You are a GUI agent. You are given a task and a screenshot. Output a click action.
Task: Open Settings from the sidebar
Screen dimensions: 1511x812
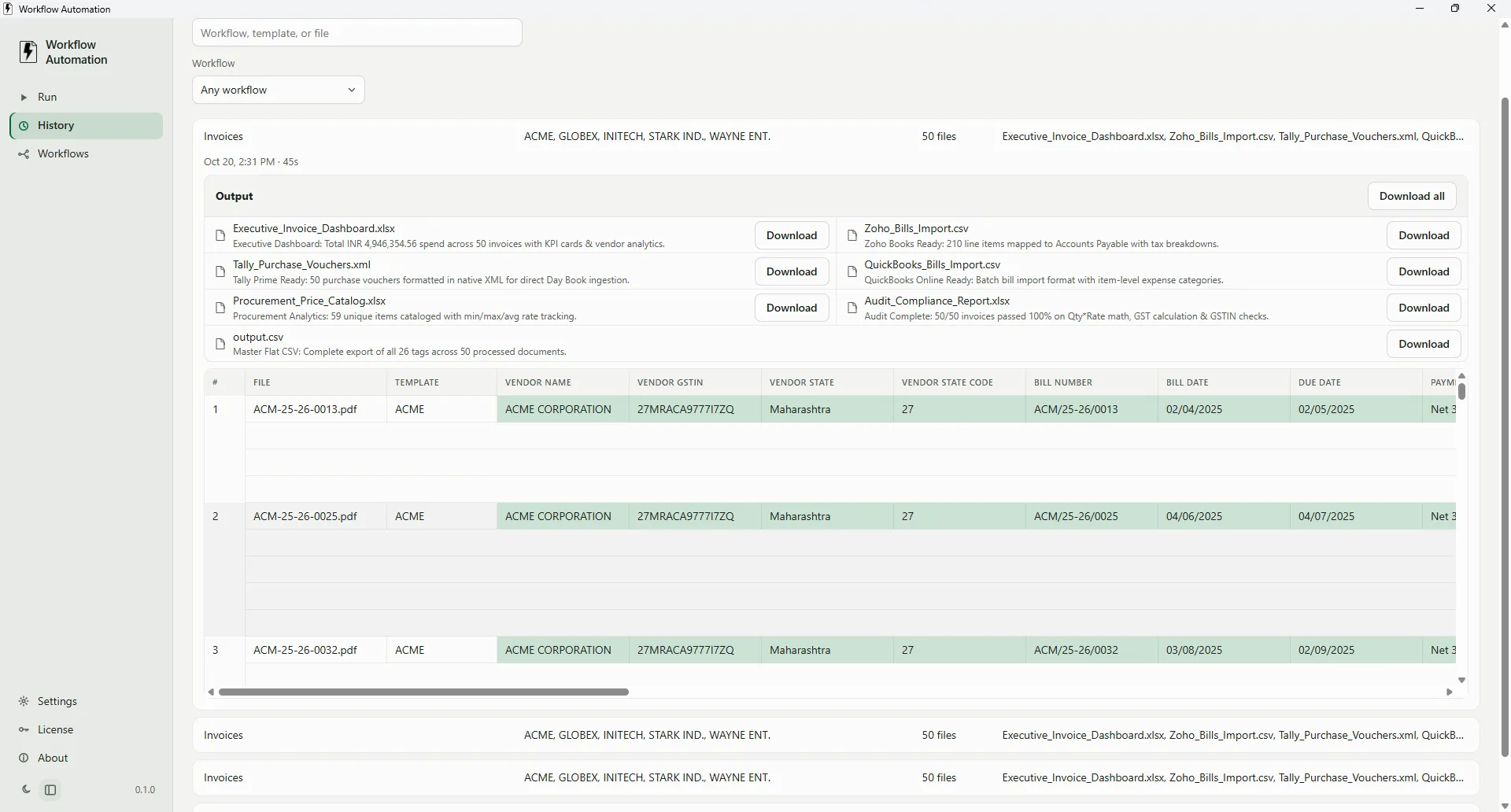(x=87, y=701)
